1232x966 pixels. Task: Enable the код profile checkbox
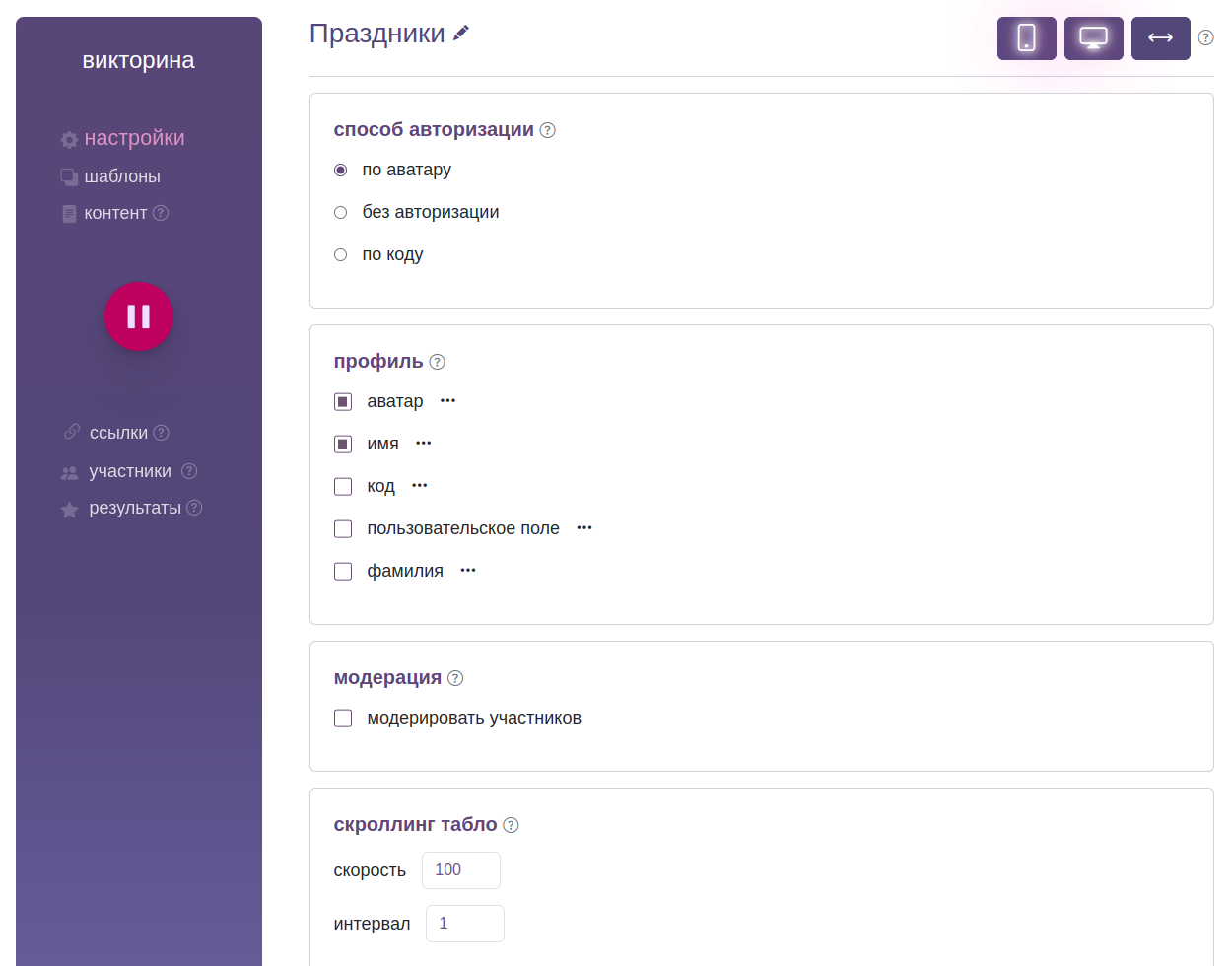click(x=343, y=486)
